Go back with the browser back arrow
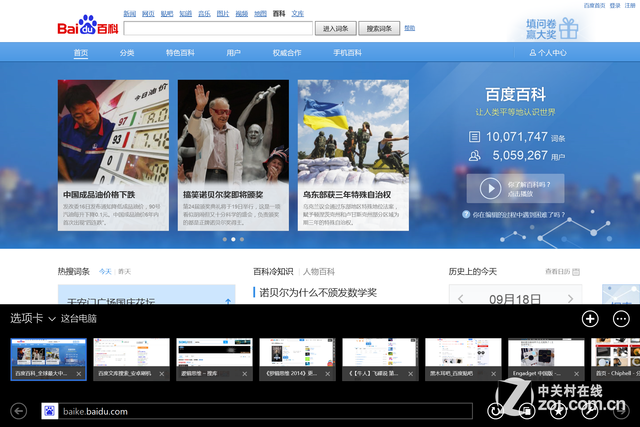Viewport: 640px width, 427px height. [x=19, y=411]
